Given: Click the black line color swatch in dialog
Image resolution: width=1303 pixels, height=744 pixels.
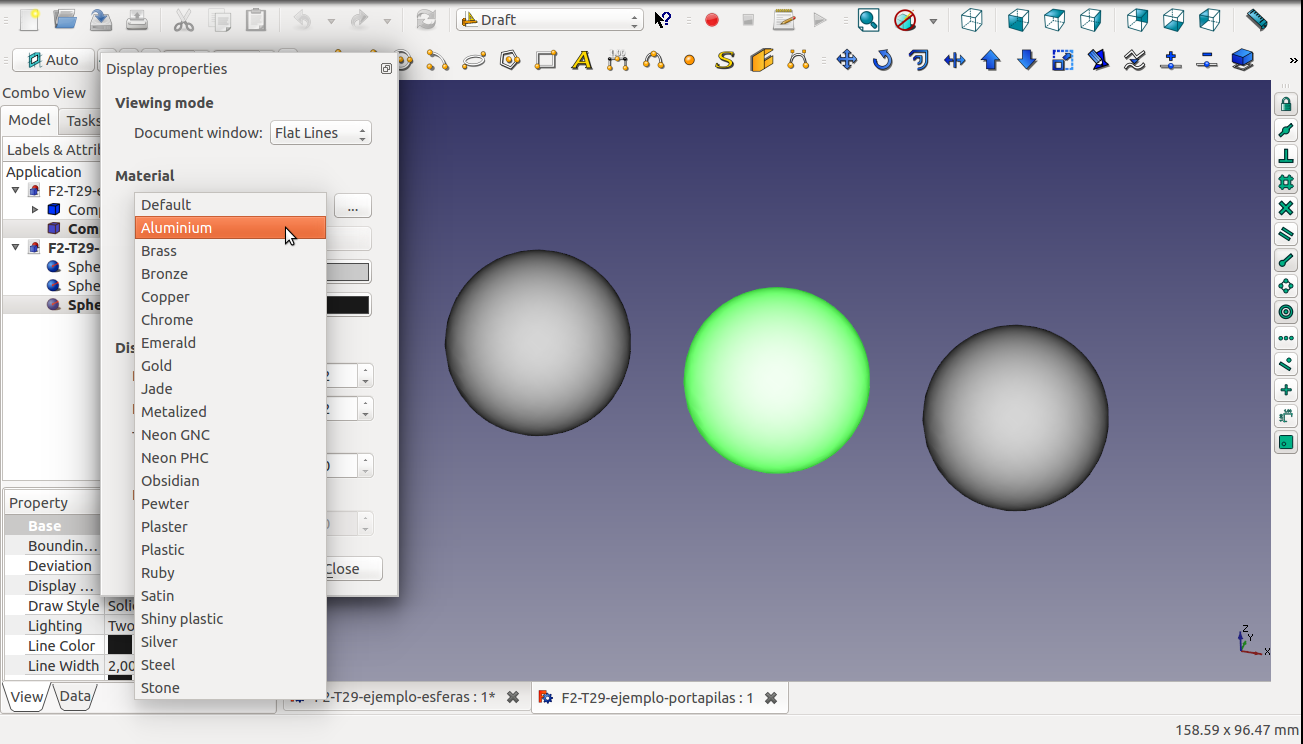Looking at the screenshot, I should pos(349,305).
